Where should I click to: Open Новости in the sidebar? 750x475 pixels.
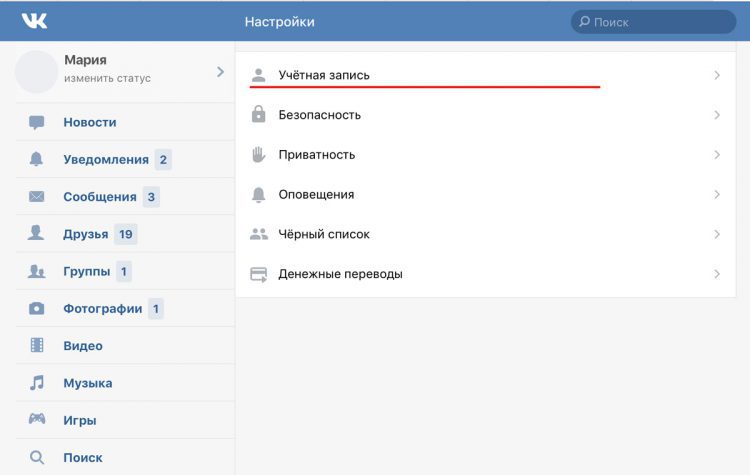point(90,122)
